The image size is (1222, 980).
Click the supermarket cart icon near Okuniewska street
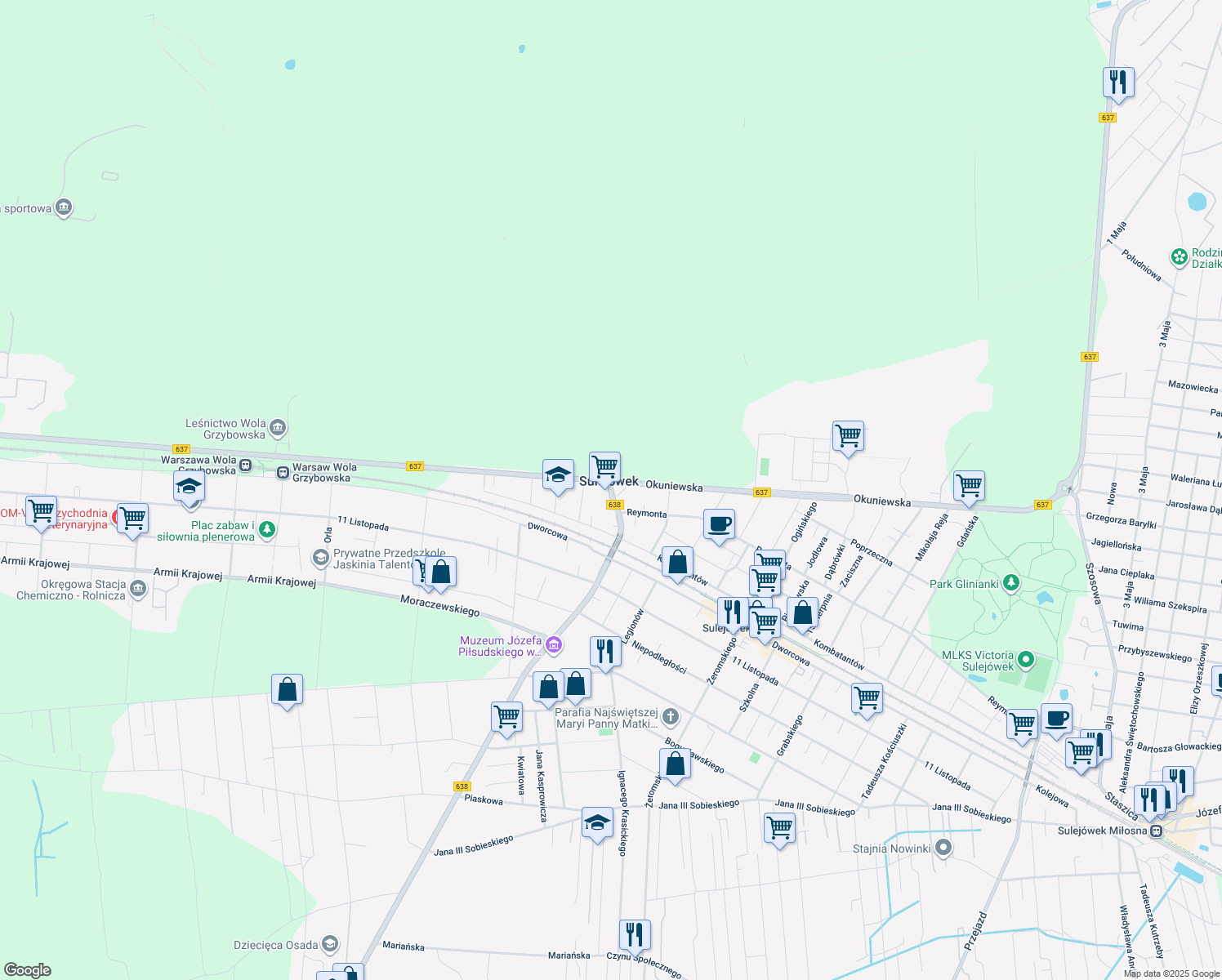[970, 484]
